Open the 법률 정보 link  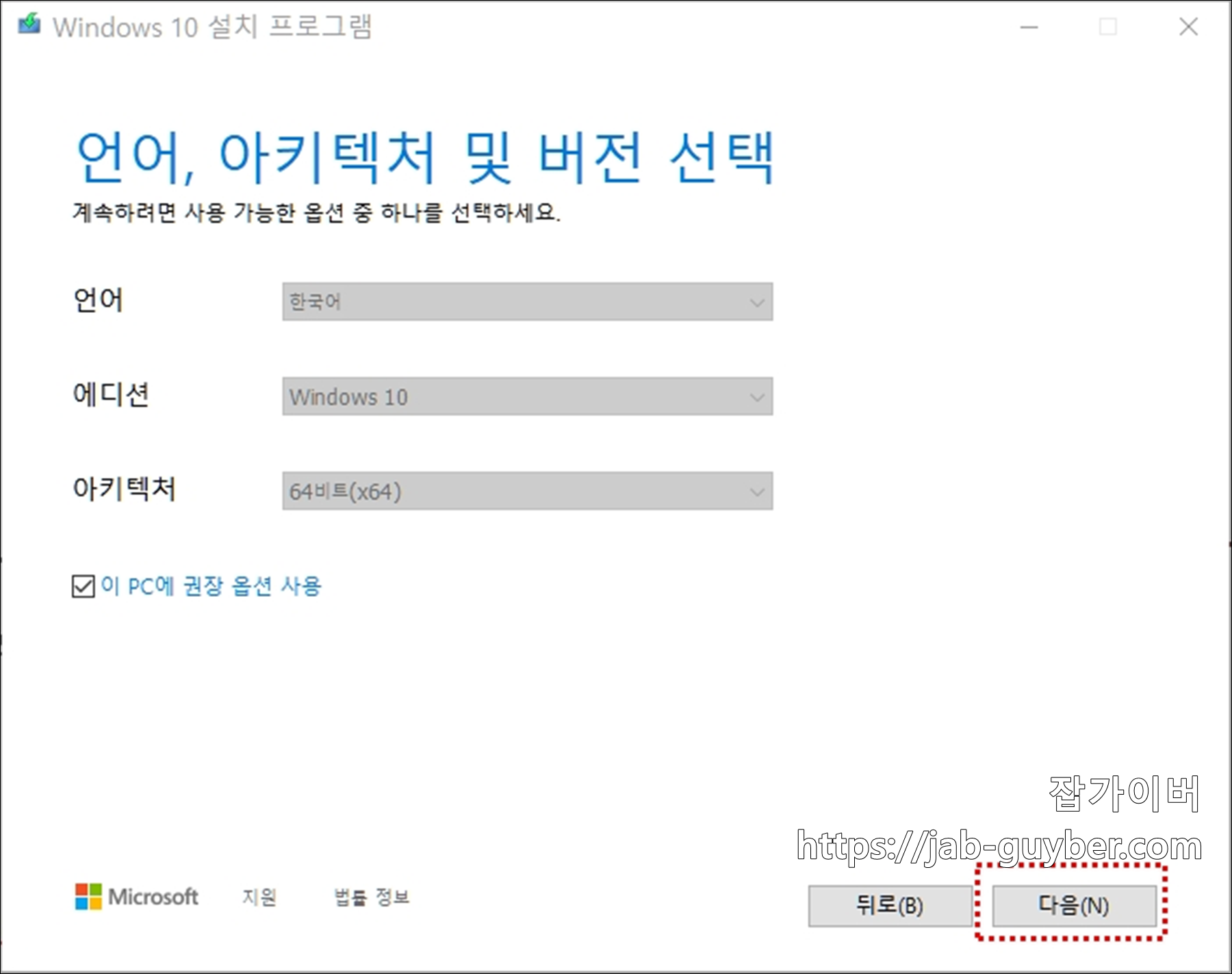372,897
